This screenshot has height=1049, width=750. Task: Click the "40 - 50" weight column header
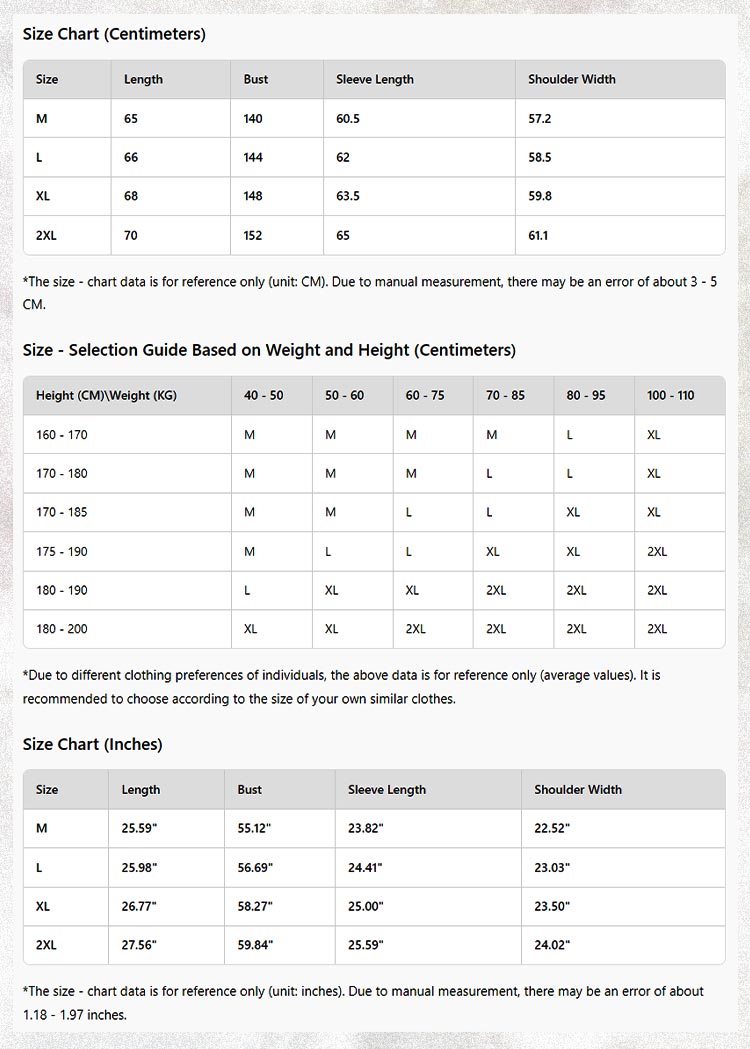(x=263, y=396)
